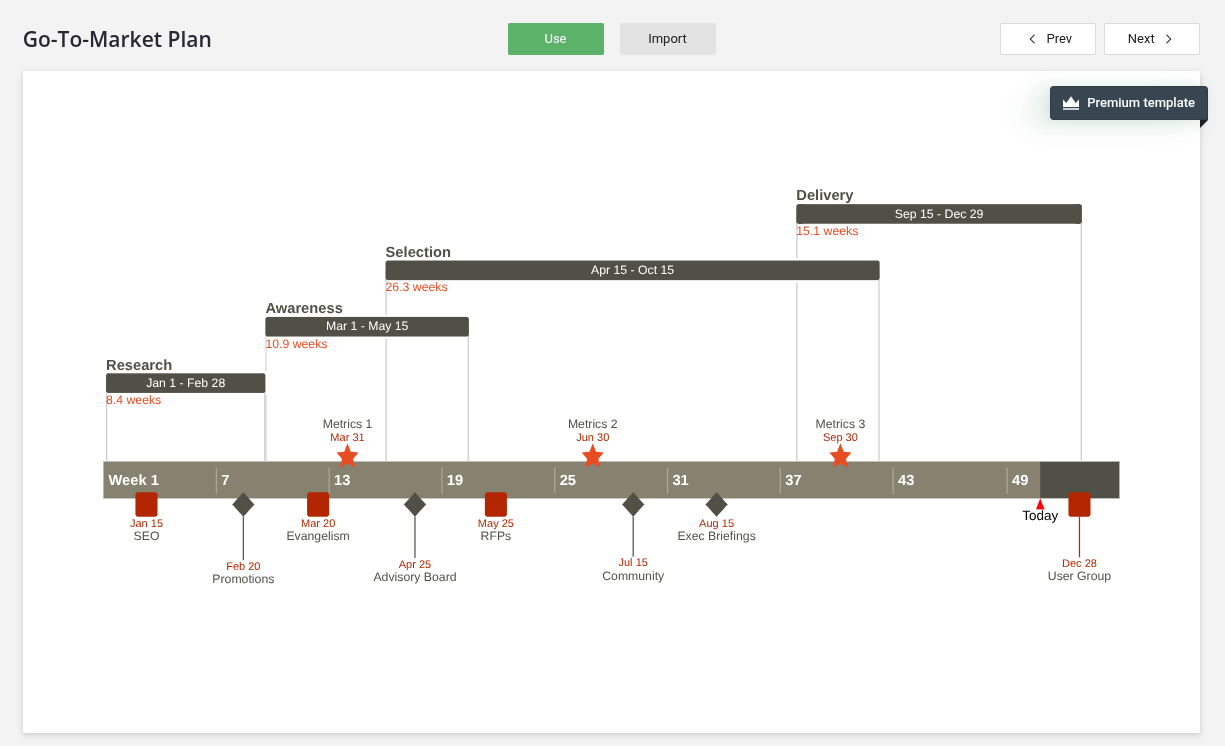The height and width of the screenshot is (746, 1225).
Task: Click the Research task title
Action: [x=139, y=365]
